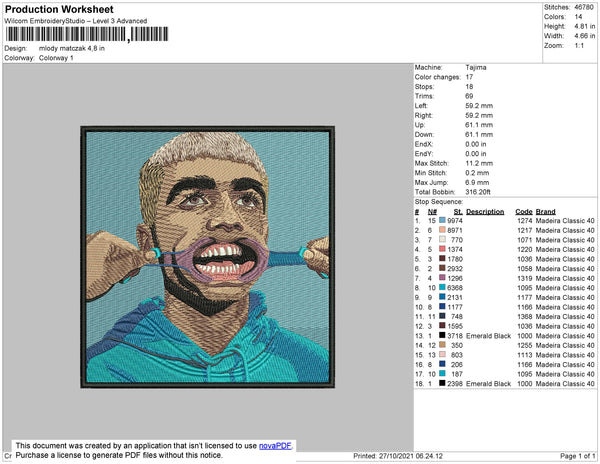Select stitch count '2932' in stop 6
The height and width of the screenshot is (464, 600).
coord(455,269)
